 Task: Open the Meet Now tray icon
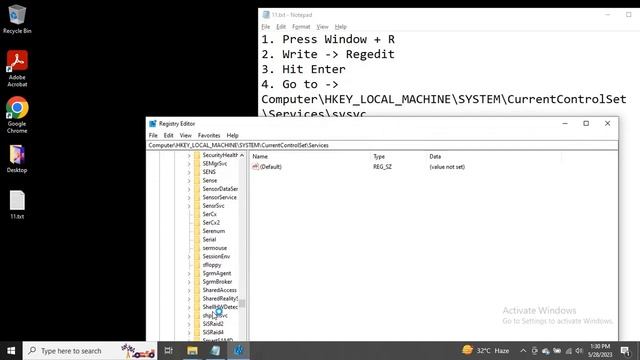tap(534, 351)
